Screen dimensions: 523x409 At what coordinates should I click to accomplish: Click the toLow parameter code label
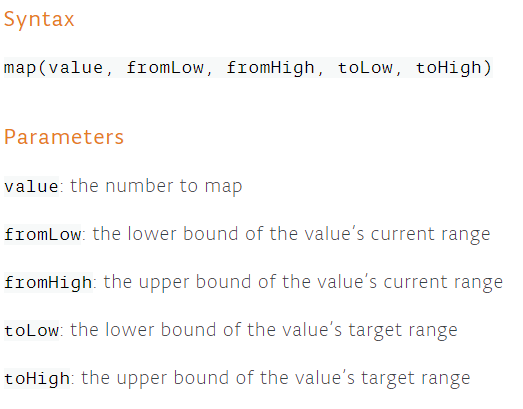coord(31,330)
